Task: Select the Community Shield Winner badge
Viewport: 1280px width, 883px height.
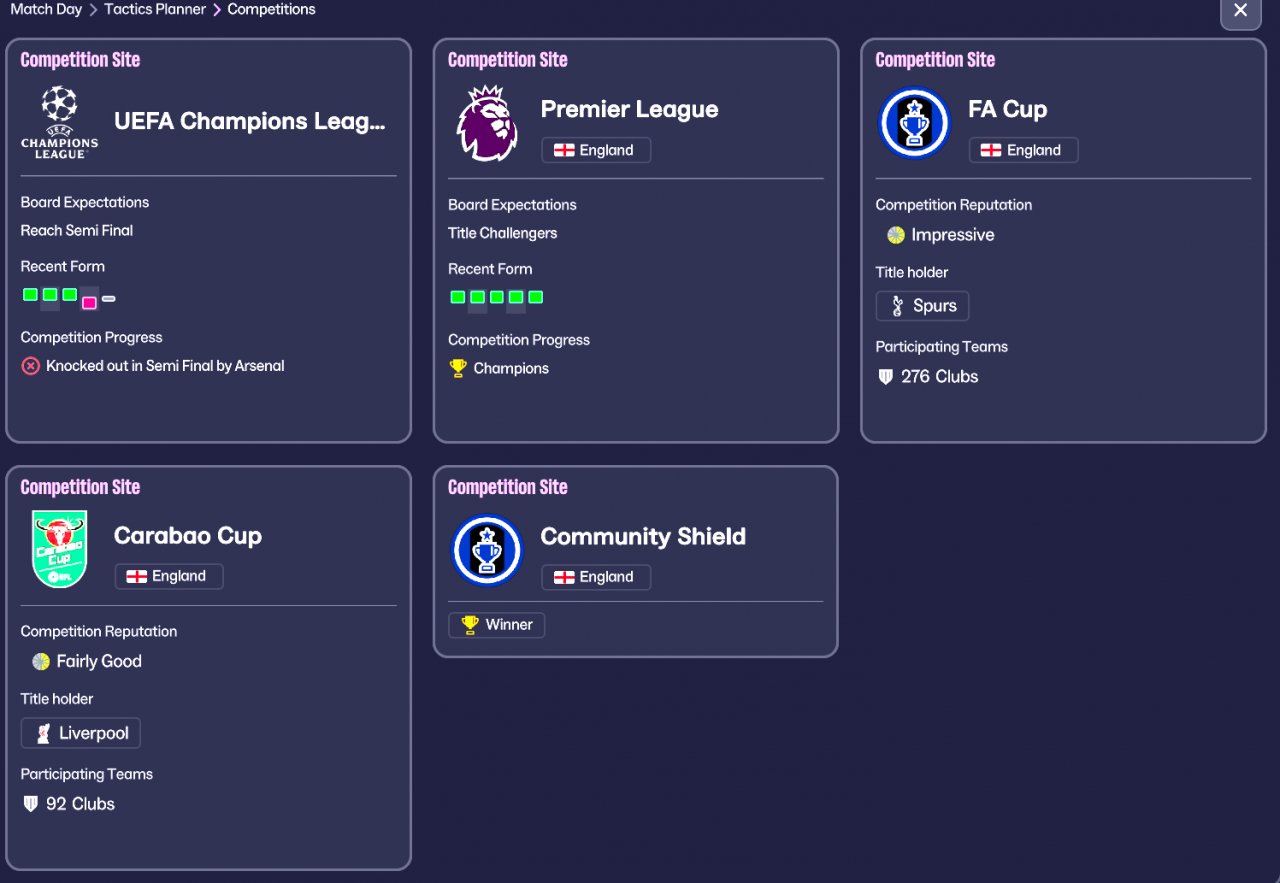Action: click(497, 625)
